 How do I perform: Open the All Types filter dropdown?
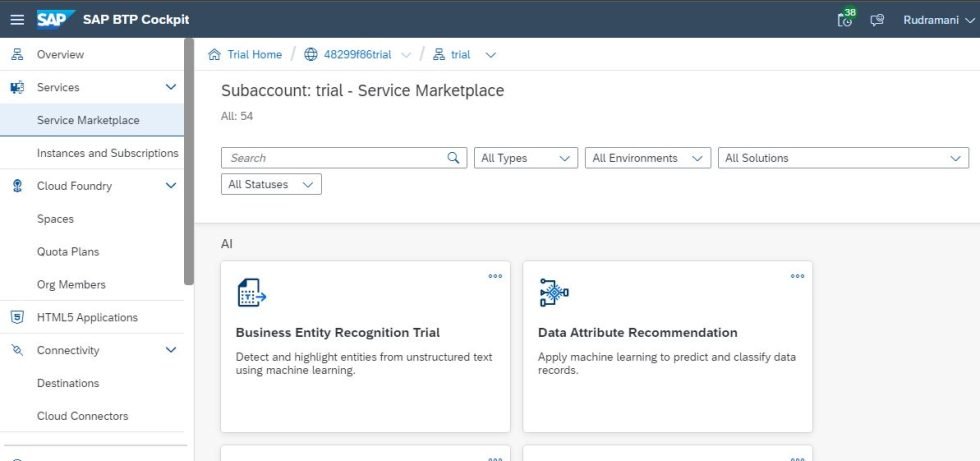tap(526, 158)
